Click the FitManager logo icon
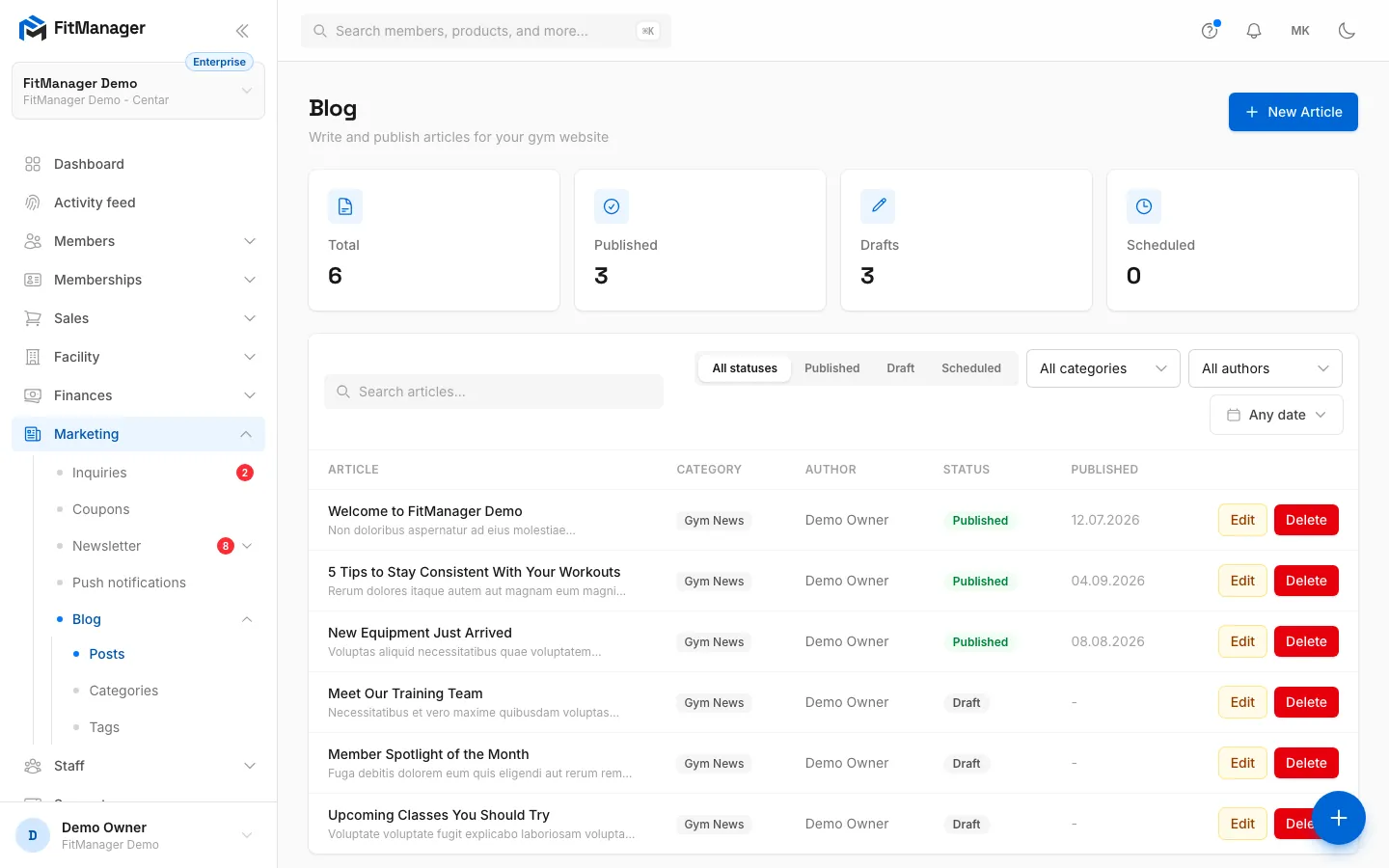1389x868 pixels. coord(33,29)
